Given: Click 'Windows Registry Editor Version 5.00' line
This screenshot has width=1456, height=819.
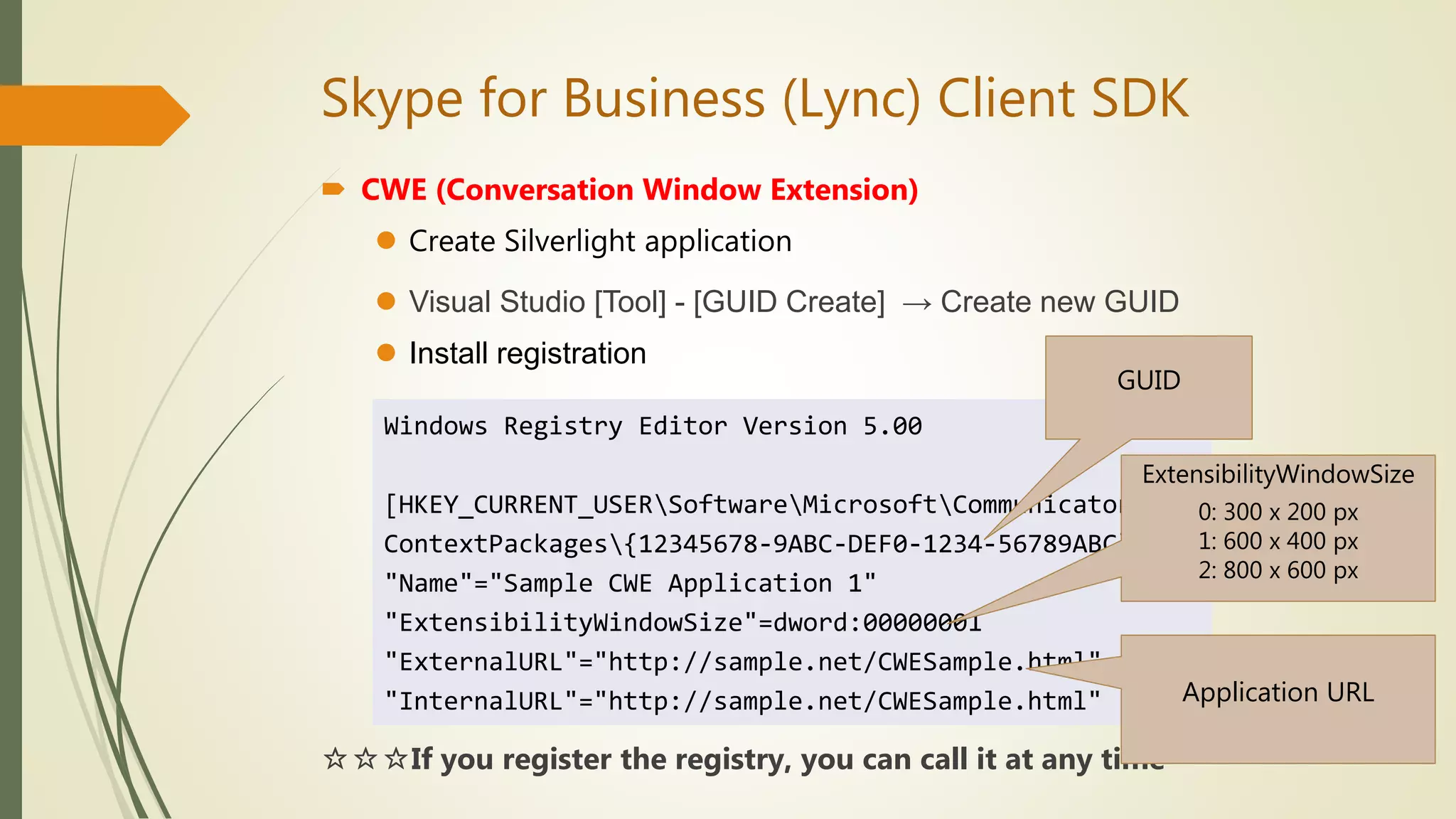Looking at the screenshot, I should pyautogui.click(x=653, y=427).
